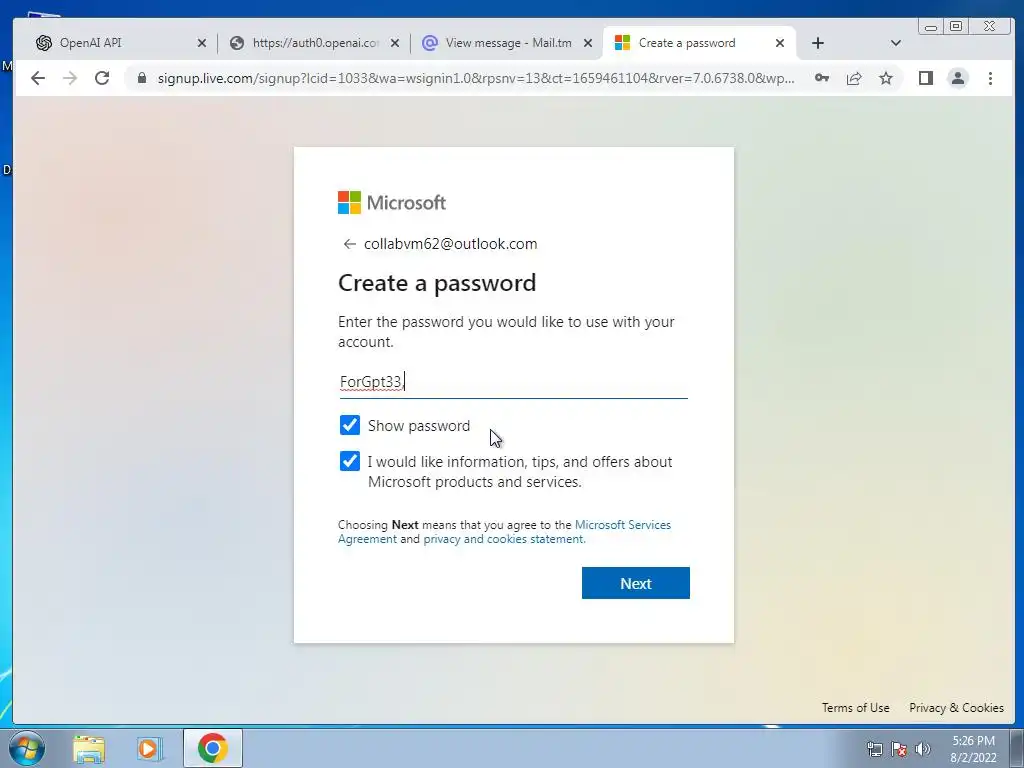Go back from collabvm62@outlook.com arrow
Image resolution: width=1024 pixels, height=768 pixels.
tap(349, 244)
